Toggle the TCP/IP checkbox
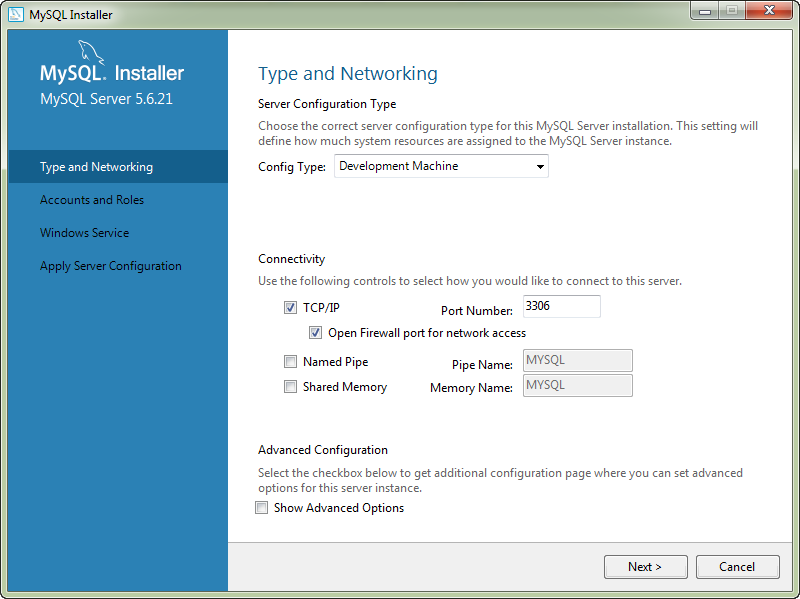Viewport: 800px width, 599px height. click(x=290, y=307)
